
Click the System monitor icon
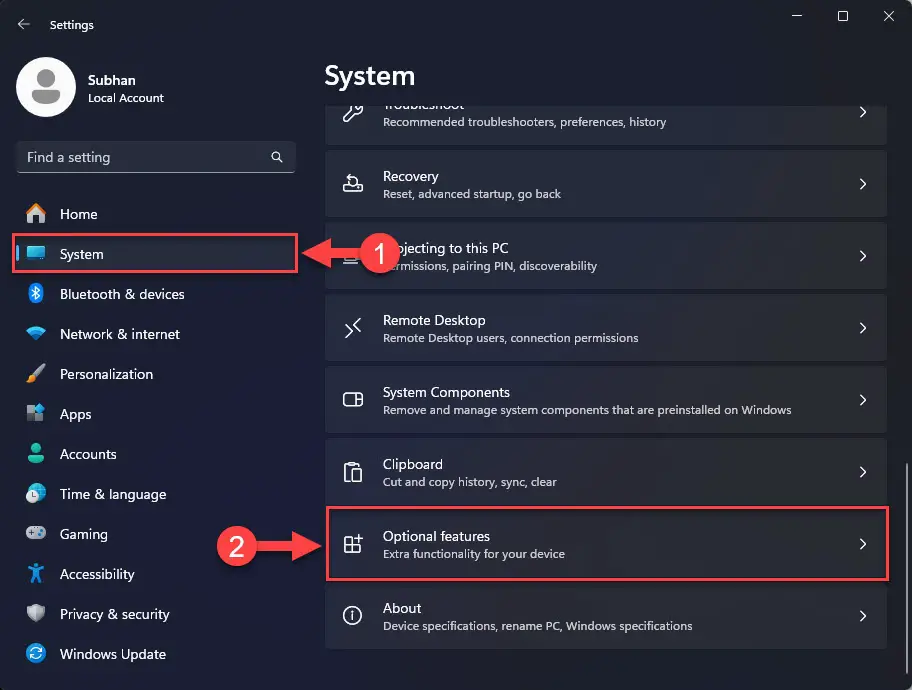click(36, 253)
